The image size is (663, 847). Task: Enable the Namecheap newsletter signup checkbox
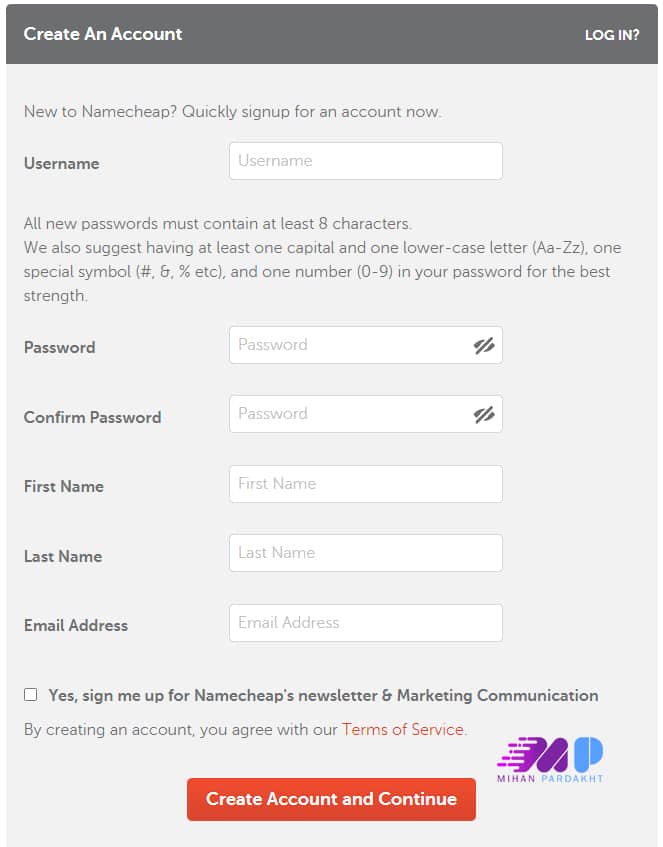click(31, 694)
